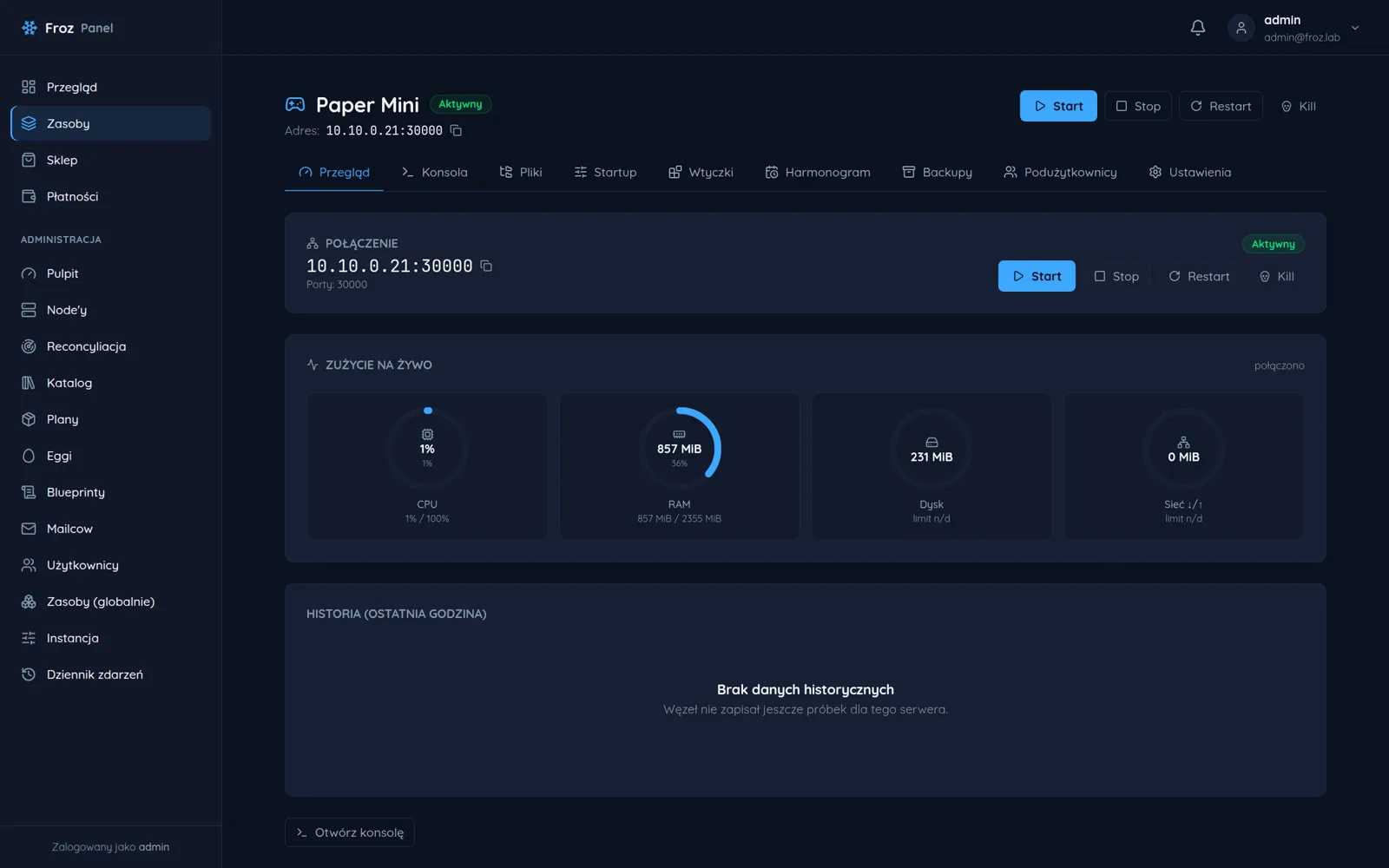Click the admin user avatar icon
Viewport: 1389px width, 868px height.
pos(1241,28)
